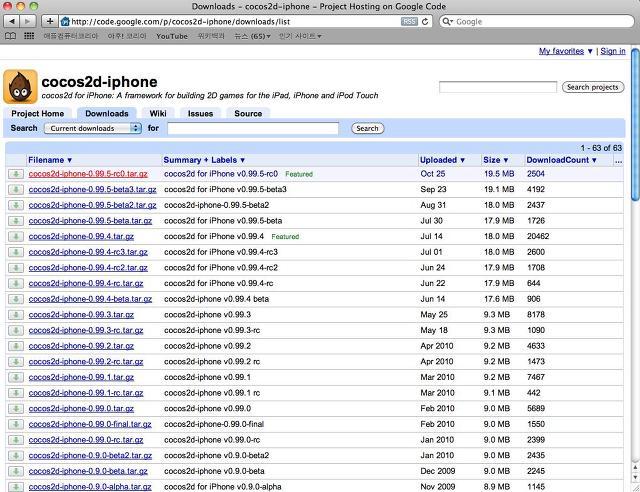Open cocos2d-iphone-0.99.4.tar.gz link
640x492 pixels.
[81, 236]
